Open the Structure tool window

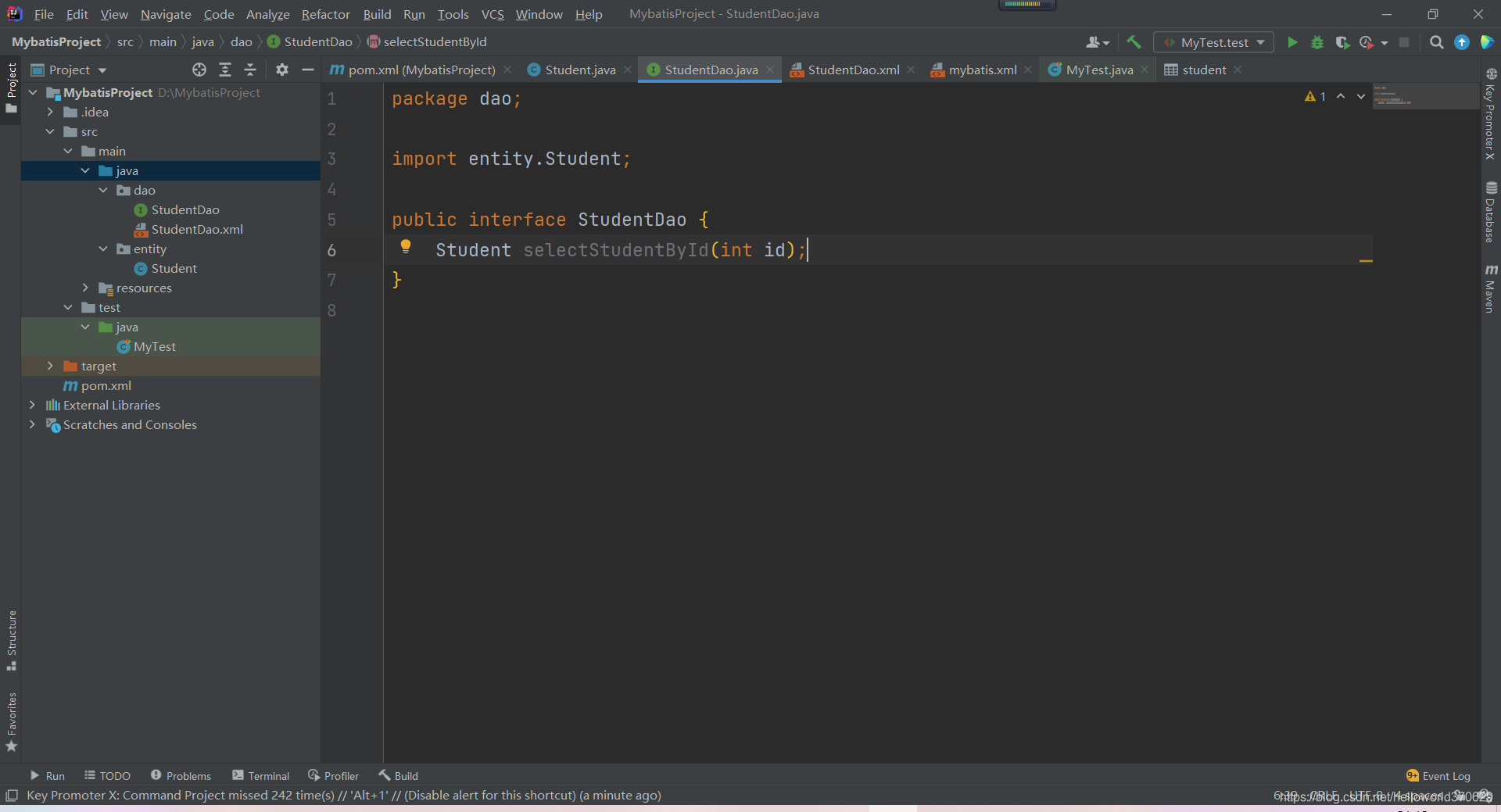tap(12, 640)
